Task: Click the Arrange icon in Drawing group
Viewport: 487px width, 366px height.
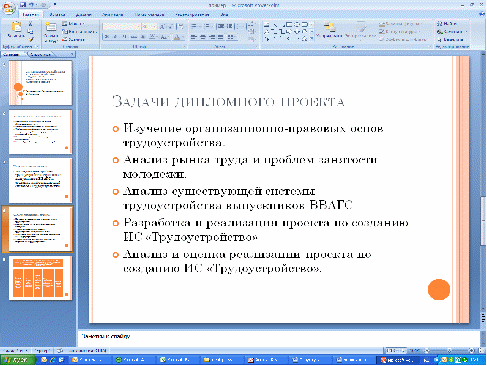Action: pos(329,31)
